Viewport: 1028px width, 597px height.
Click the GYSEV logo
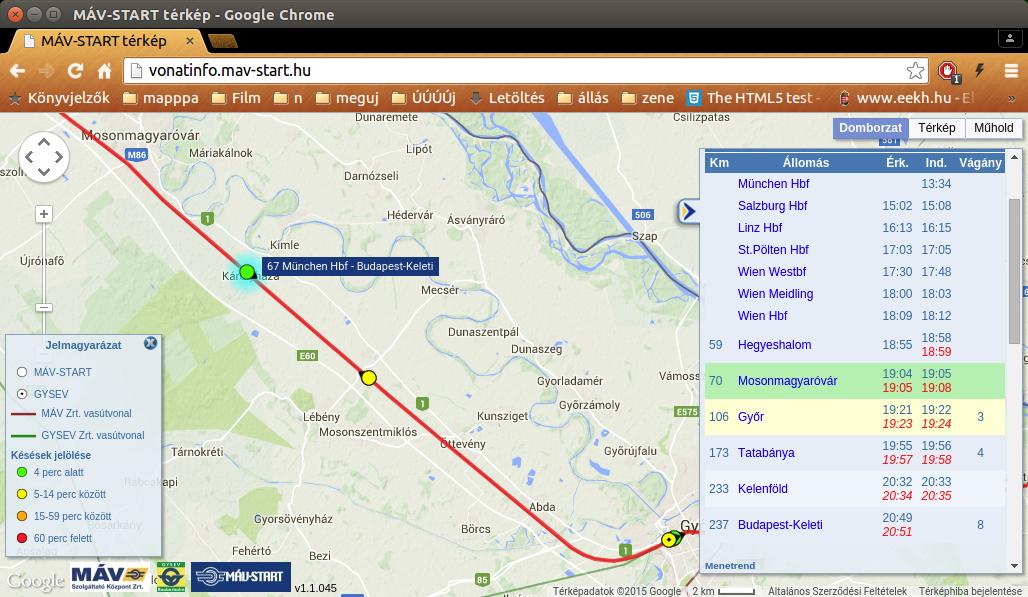click(170, 577)
